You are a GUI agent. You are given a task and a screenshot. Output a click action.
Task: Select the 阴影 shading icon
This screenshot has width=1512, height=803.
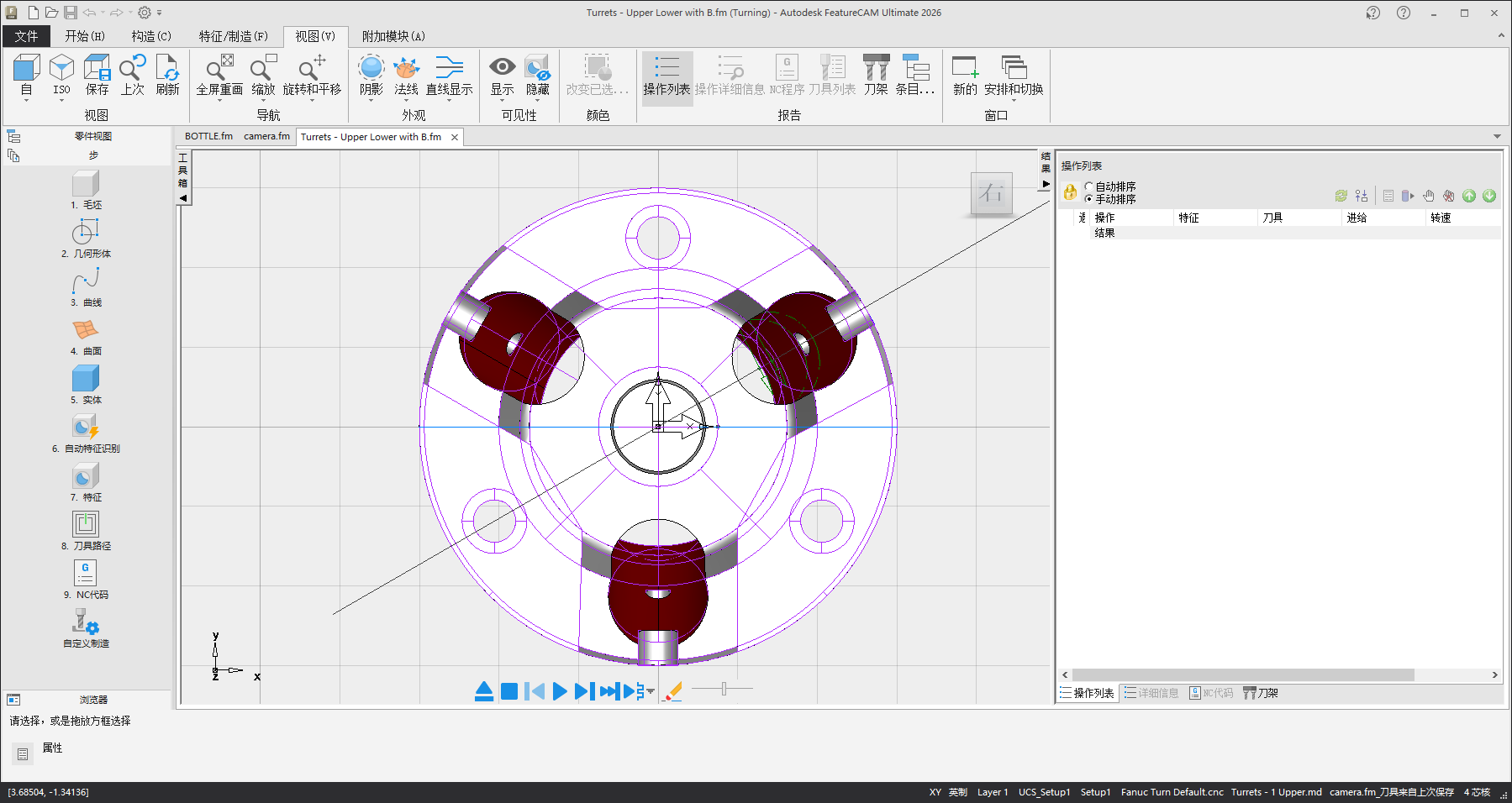[x=371, y=69]
